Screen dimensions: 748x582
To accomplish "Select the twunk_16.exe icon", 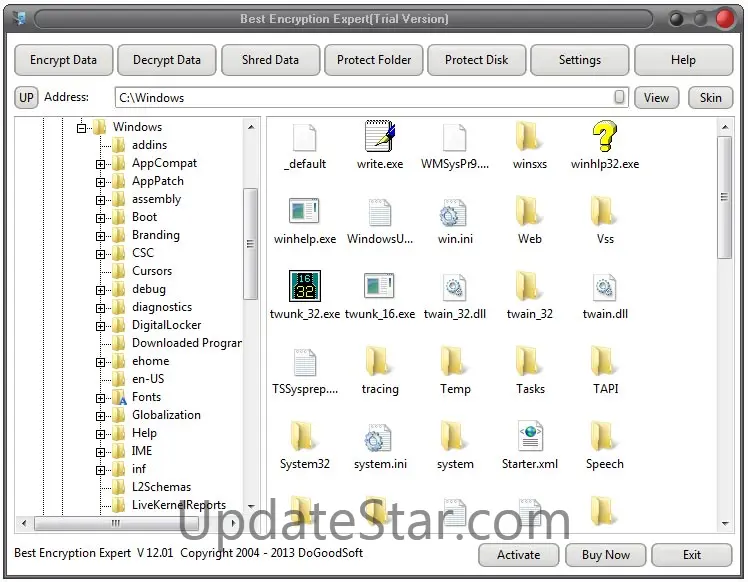I will click(379, 286).
